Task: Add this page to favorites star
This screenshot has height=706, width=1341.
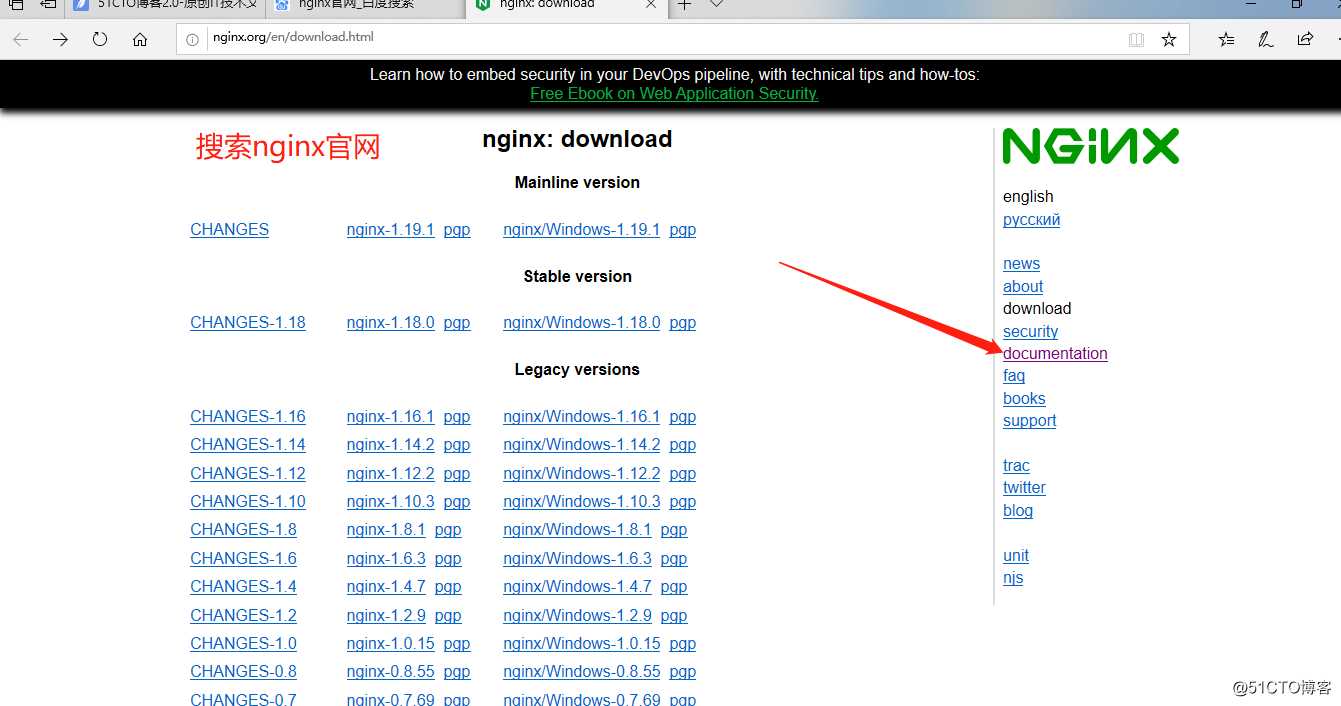Action: 1169,39
